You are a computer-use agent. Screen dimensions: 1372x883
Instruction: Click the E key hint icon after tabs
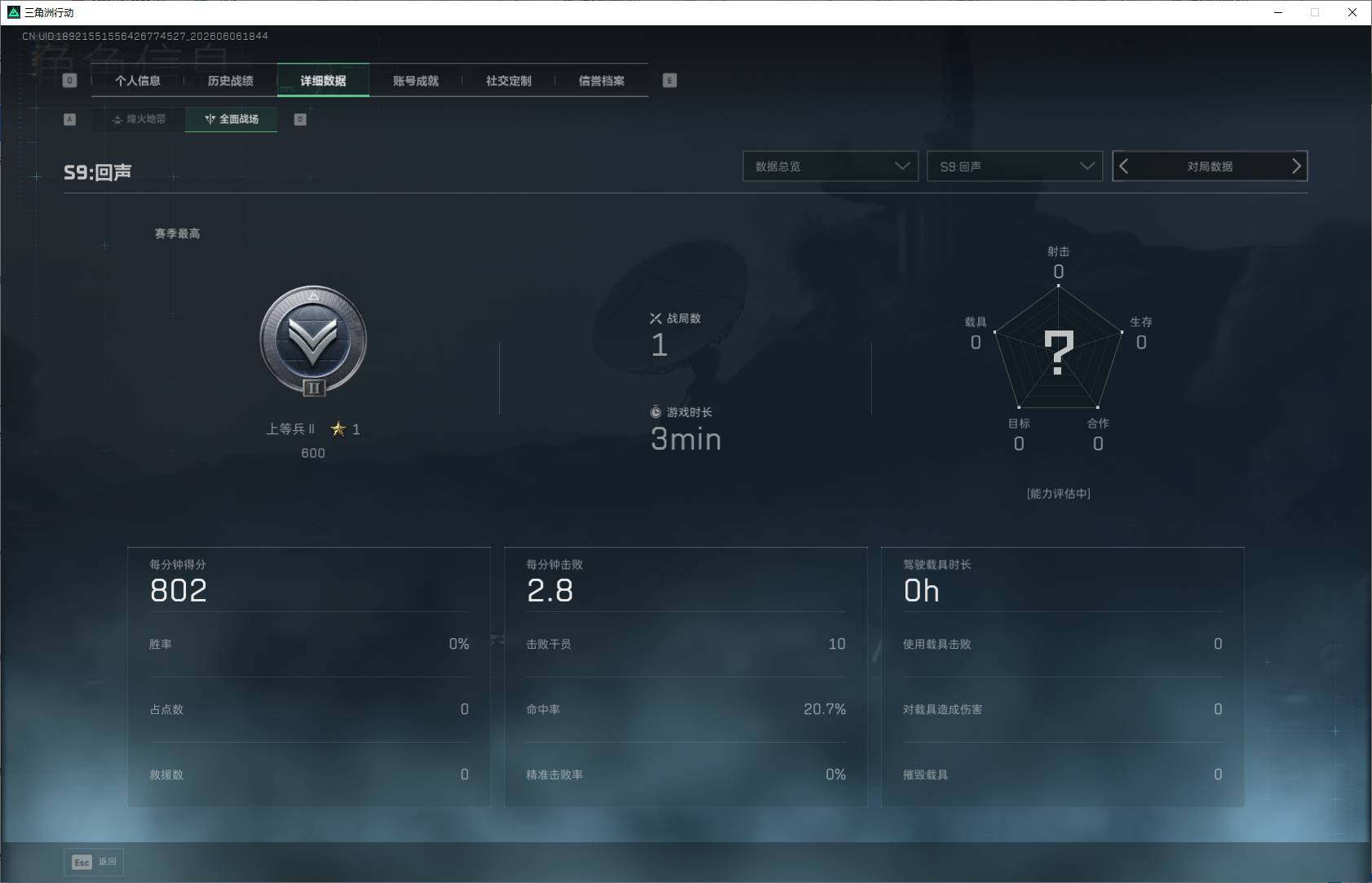pyautogui.click(x=670, y=81)
